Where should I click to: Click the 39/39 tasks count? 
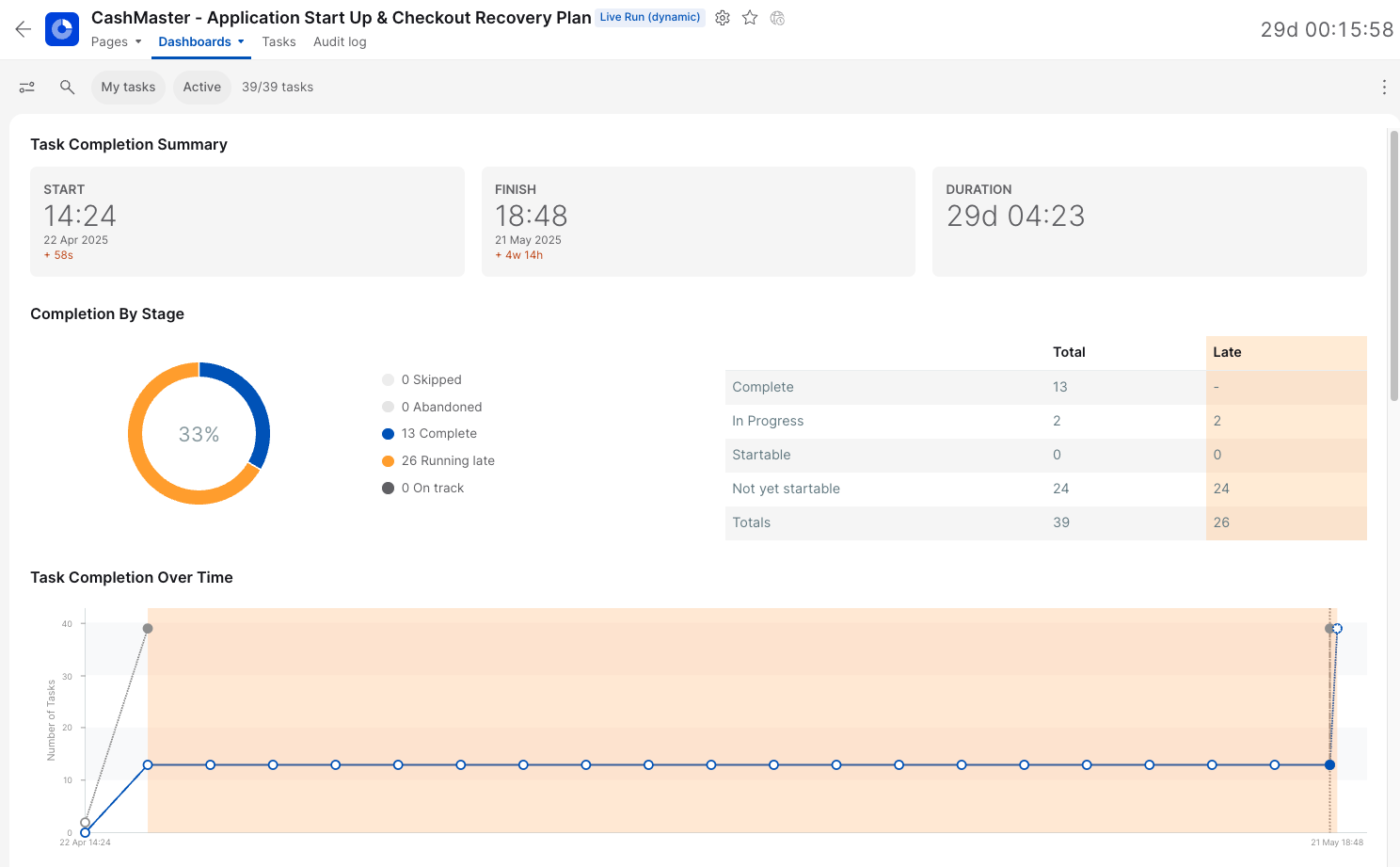pyautogui.click(x=278, y=87)
